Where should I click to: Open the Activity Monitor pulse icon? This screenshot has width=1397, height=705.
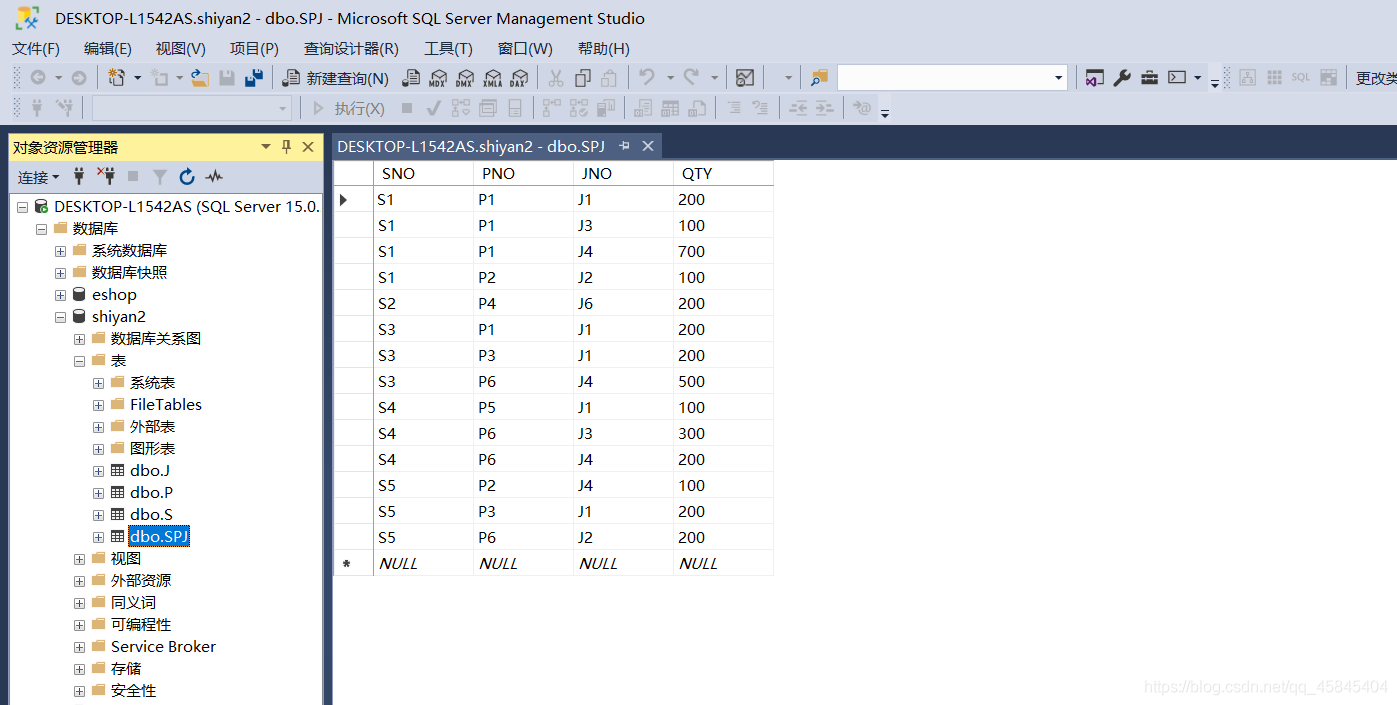click(x=214, y=177)
